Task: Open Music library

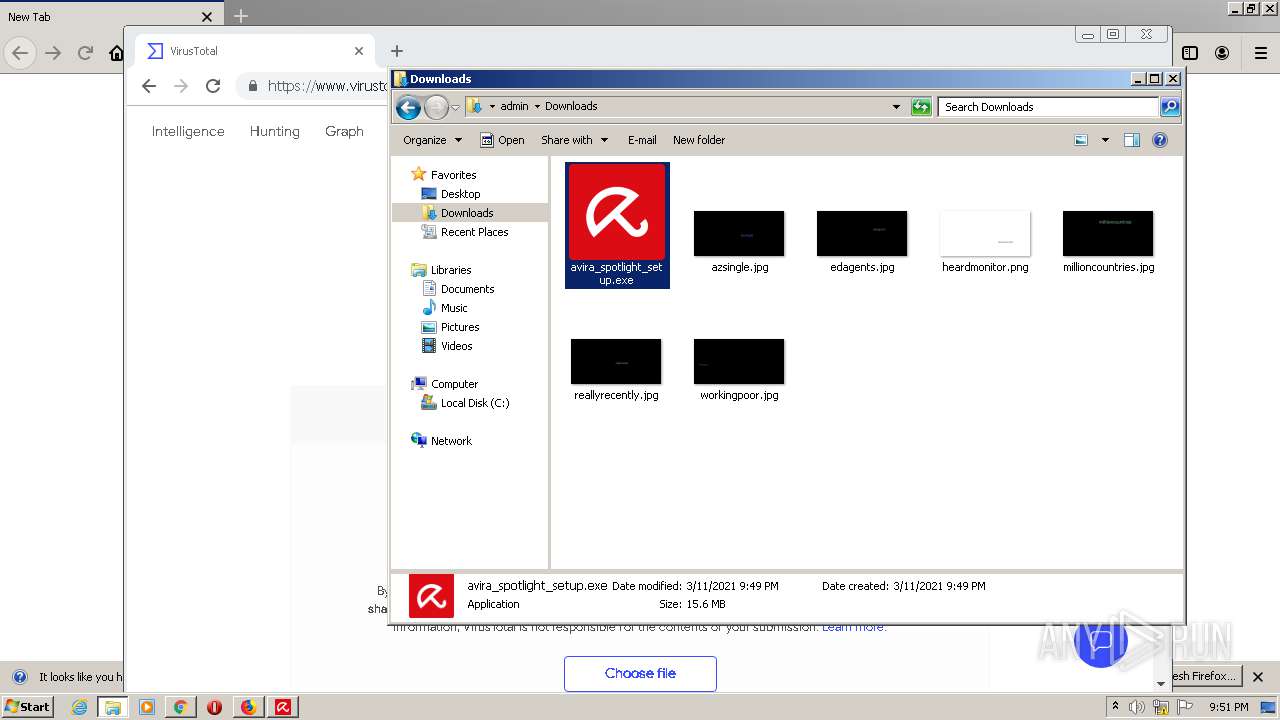Action: (x=454, y=308)
